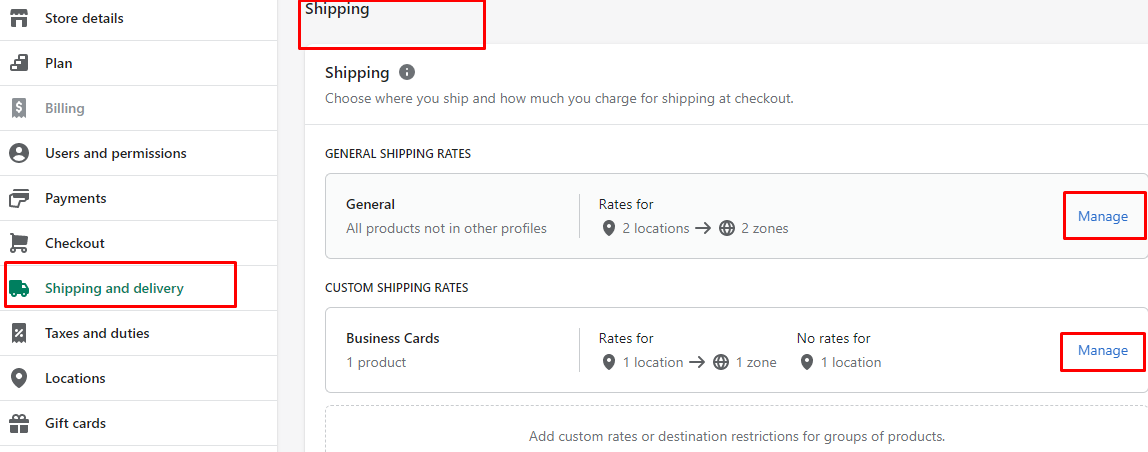Open the Payments settings section
The image size is (1148, 452).
[75, 199]
